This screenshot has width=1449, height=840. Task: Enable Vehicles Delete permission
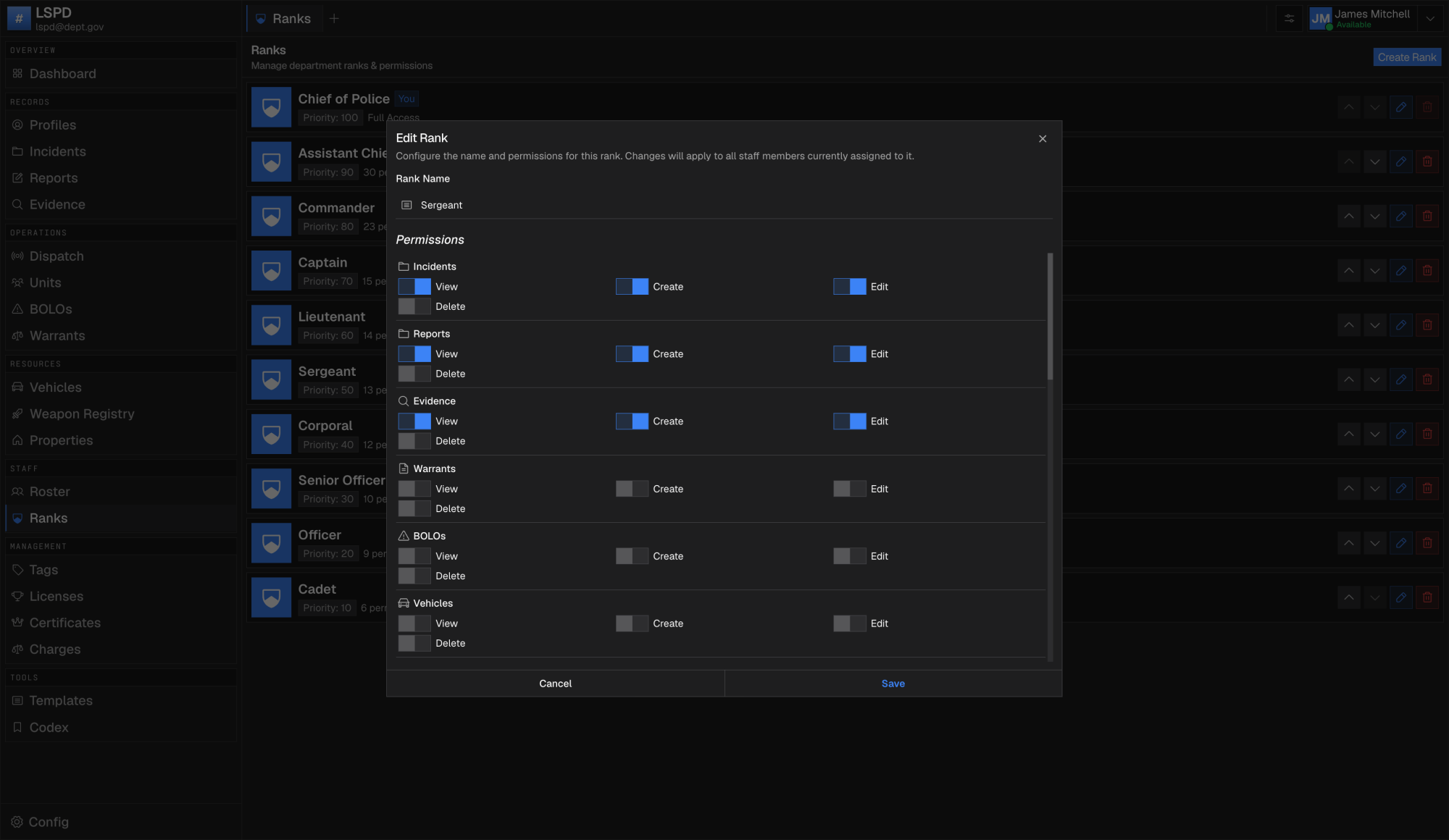414,643
